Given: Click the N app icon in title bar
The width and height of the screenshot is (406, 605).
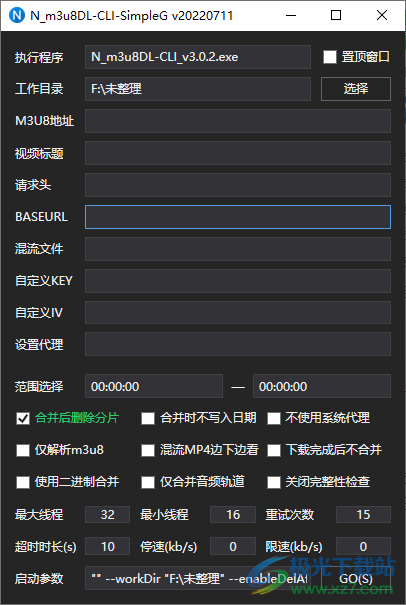Looking at the screenshot, I should [16, 15].
